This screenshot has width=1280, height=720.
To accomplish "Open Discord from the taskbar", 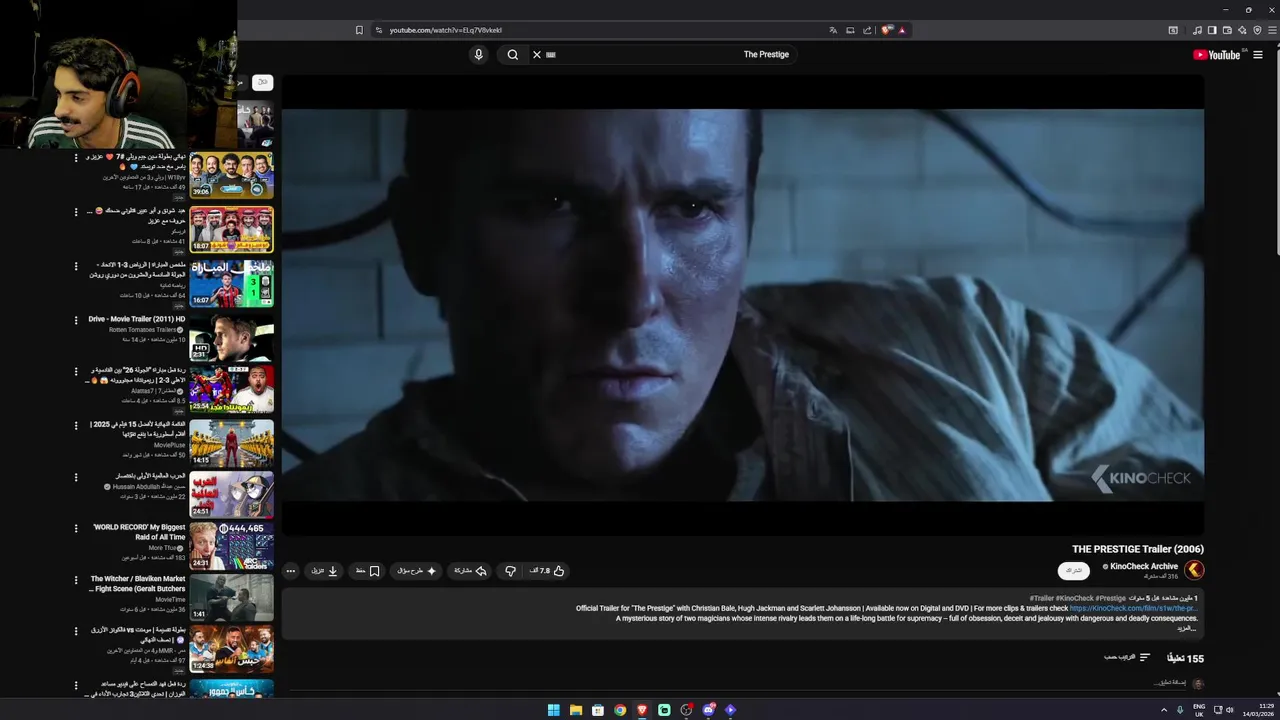I will [x=708, y=710].
